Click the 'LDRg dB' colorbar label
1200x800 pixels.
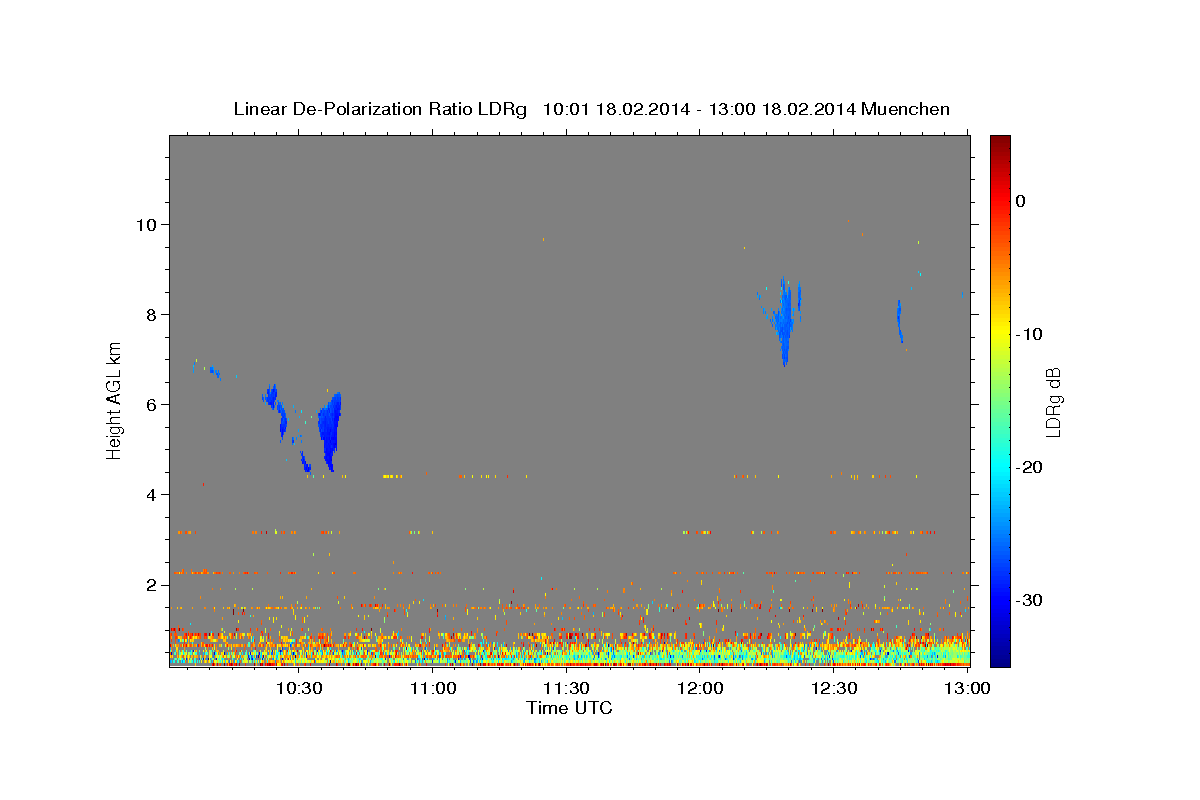[1053, 401]
